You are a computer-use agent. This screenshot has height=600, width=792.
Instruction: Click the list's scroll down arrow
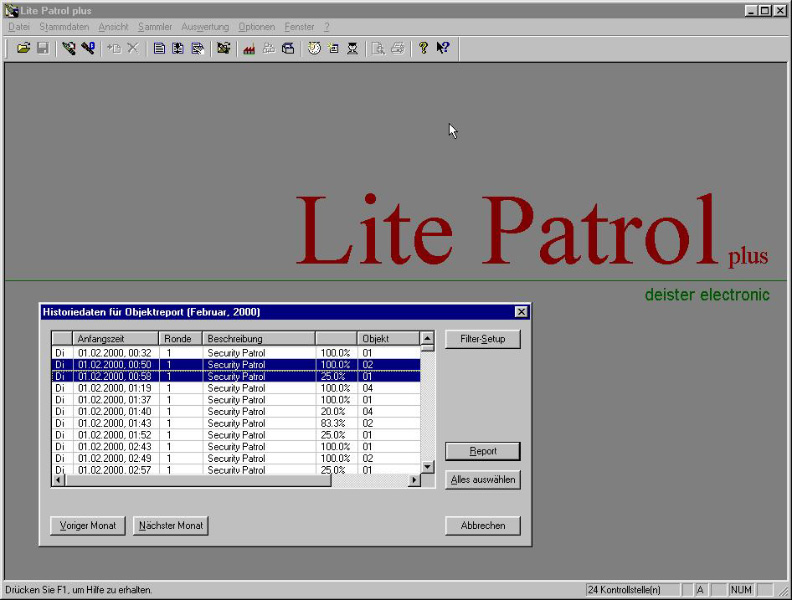pos(427,467)
